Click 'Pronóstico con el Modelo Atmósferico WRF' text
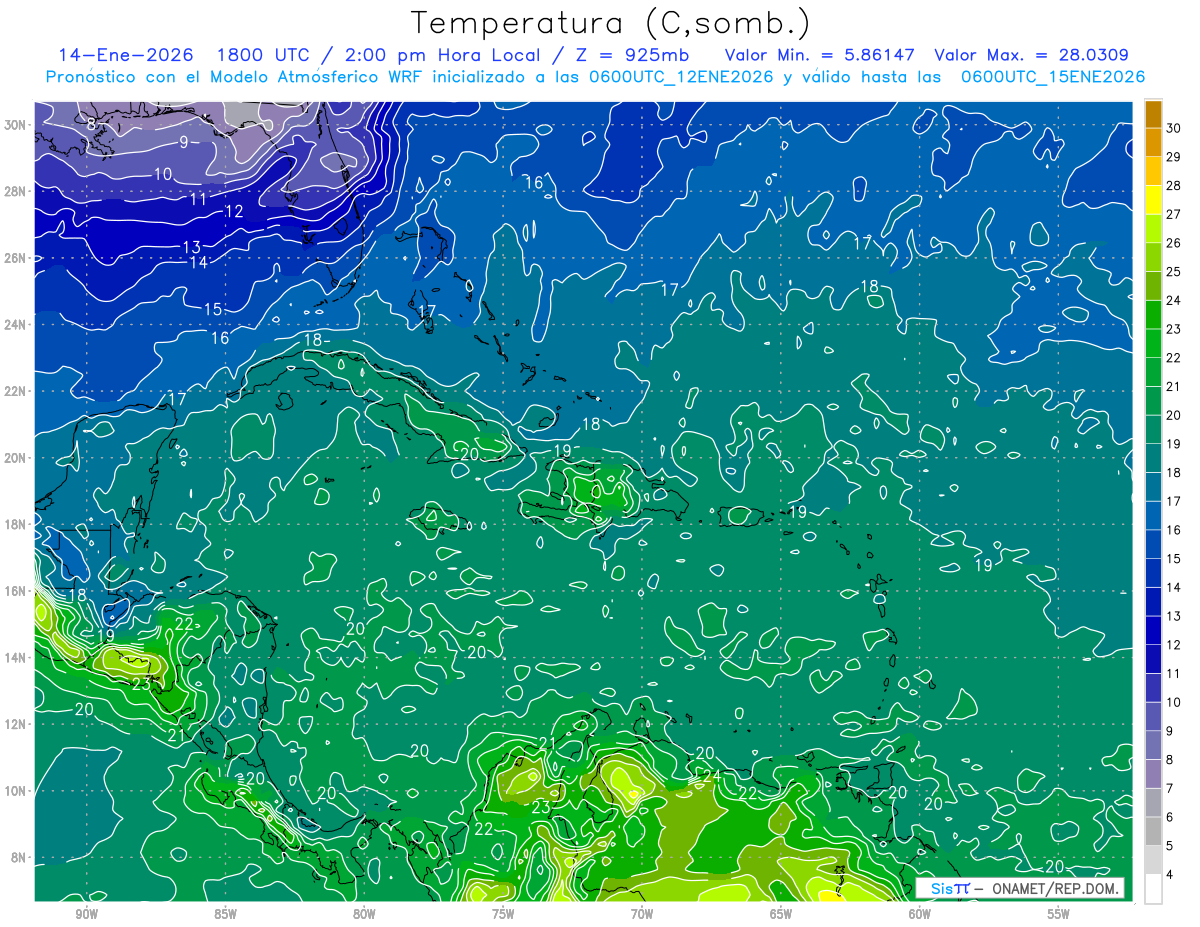The image size is (1200, 927). coord(235,76)
